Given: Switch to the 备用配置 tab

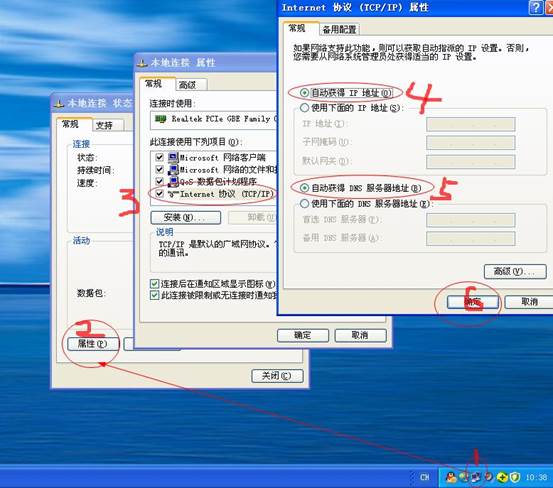Looking at the screenshot, I should tap(339, 29).
